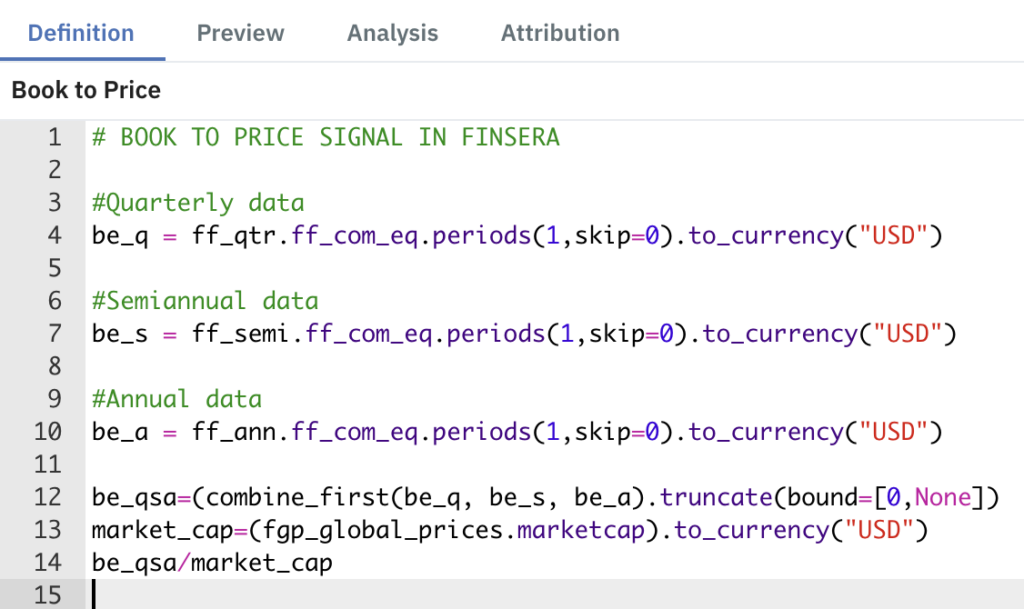Screen dimensions: 1024x609
Task: Switch to the Preview tab
Action: click(240, 33)
